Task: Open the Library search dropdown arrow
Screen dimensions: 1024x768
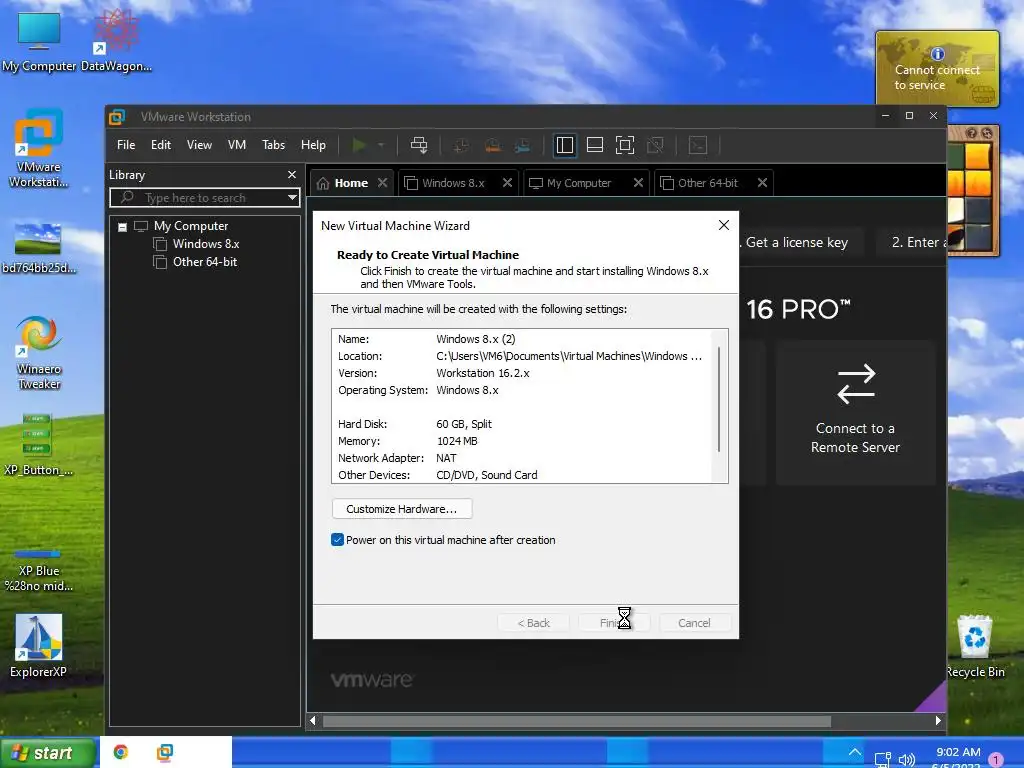Action: tap(293, 197)
